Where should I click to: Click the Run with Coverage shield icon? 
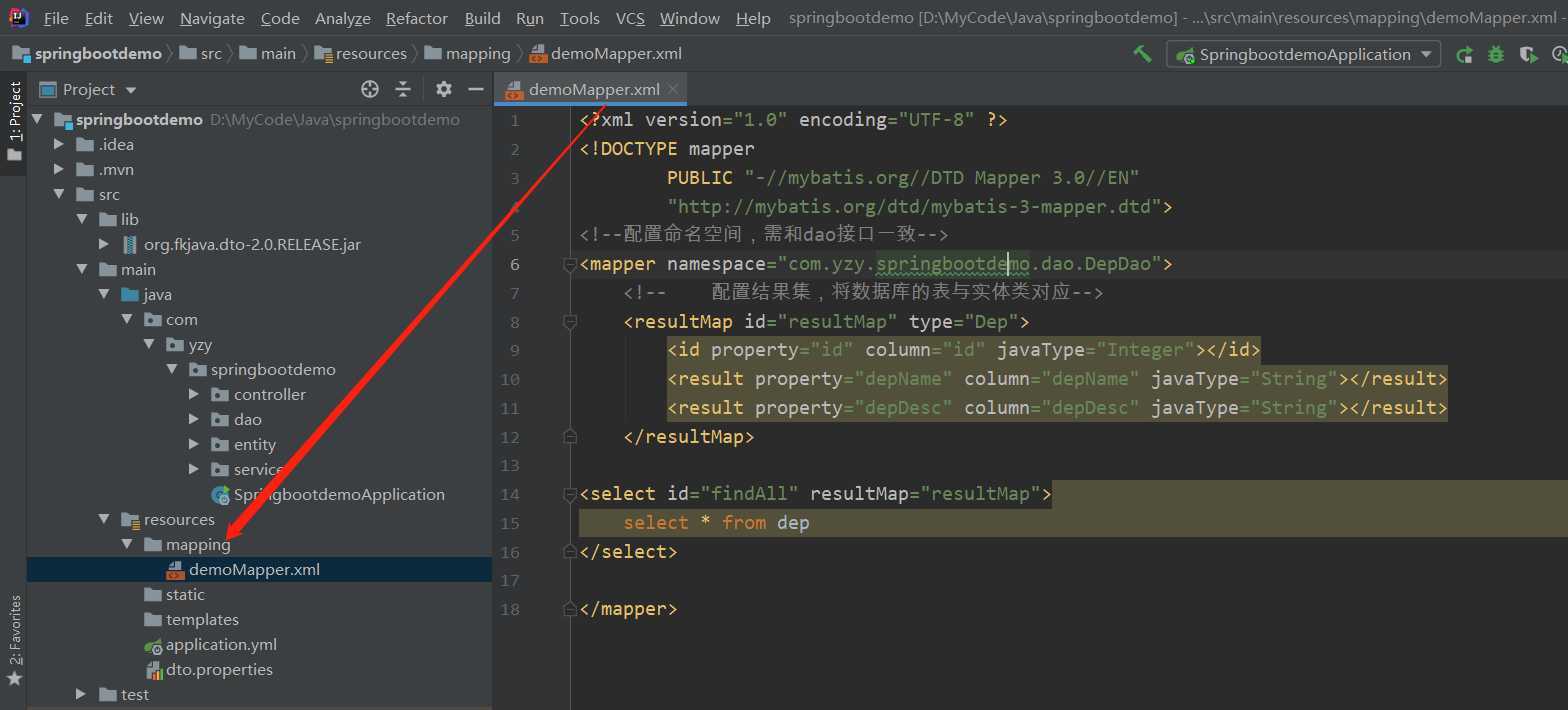[x=1528, y=55]
